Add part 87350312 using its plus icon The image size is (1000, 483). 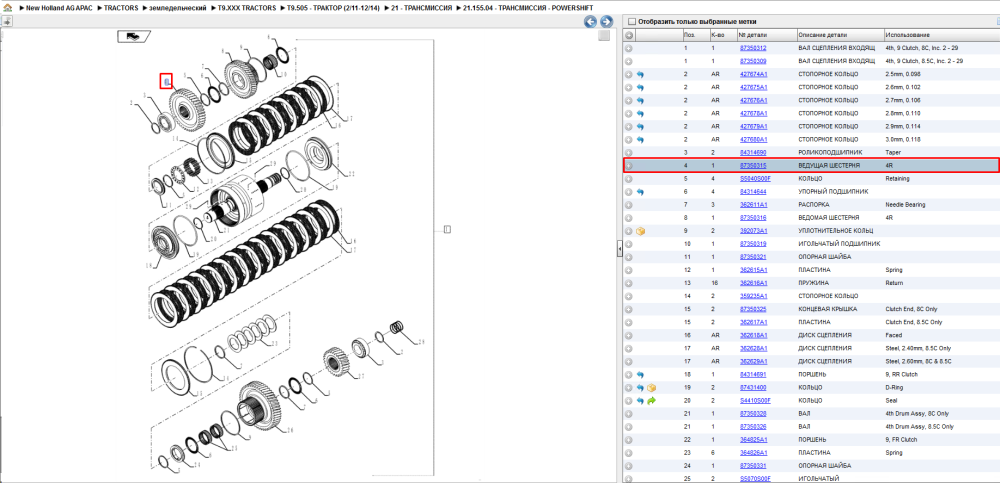pos(629,48)
